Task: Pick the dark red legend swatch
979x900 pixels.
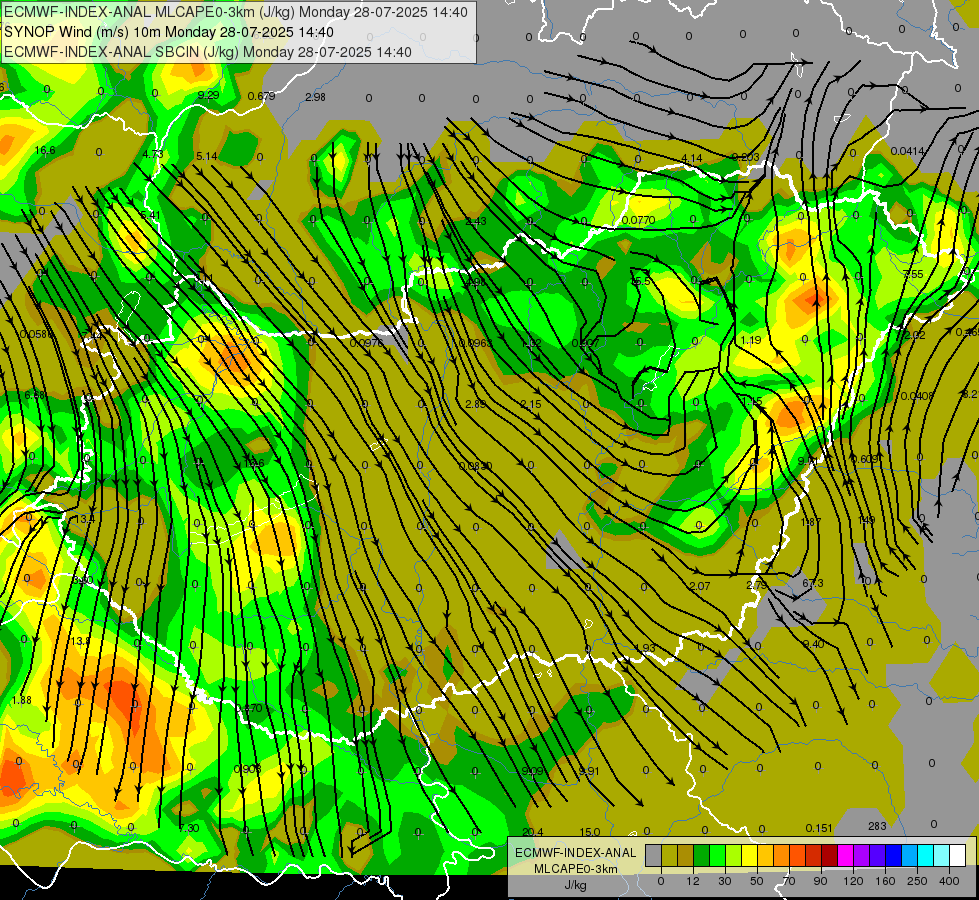Action: (x=829, y=855)
